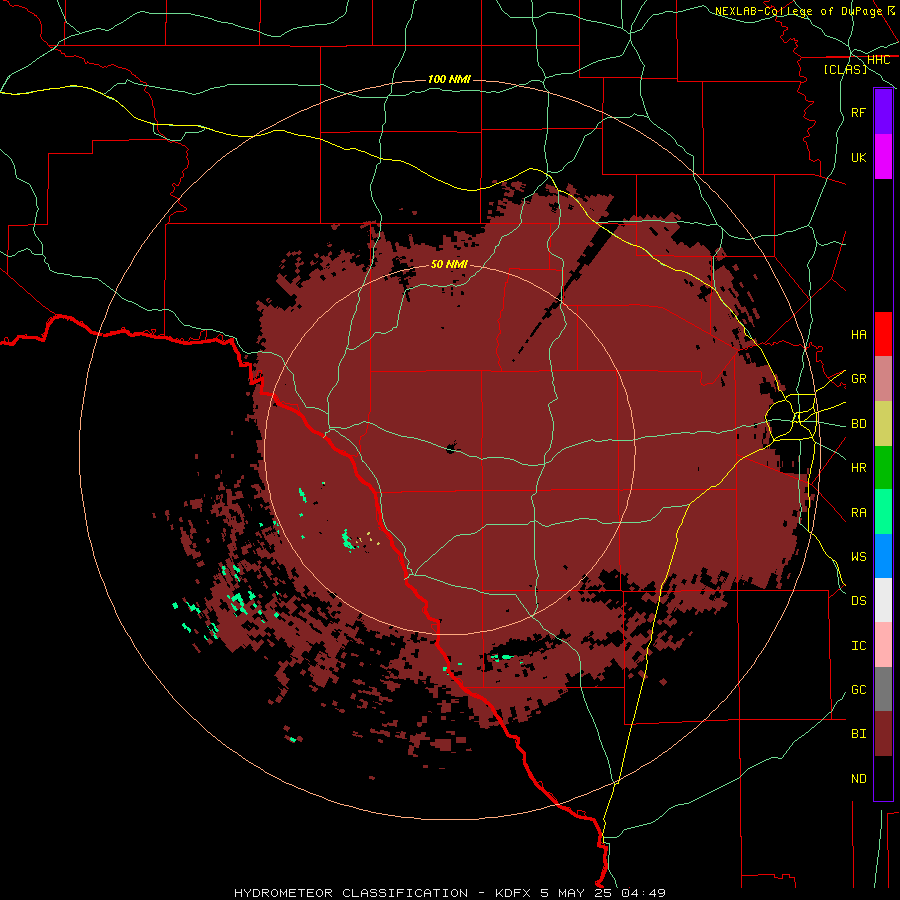Click the DS white legend swatch

pyautogui.click(x=883, y=600)
